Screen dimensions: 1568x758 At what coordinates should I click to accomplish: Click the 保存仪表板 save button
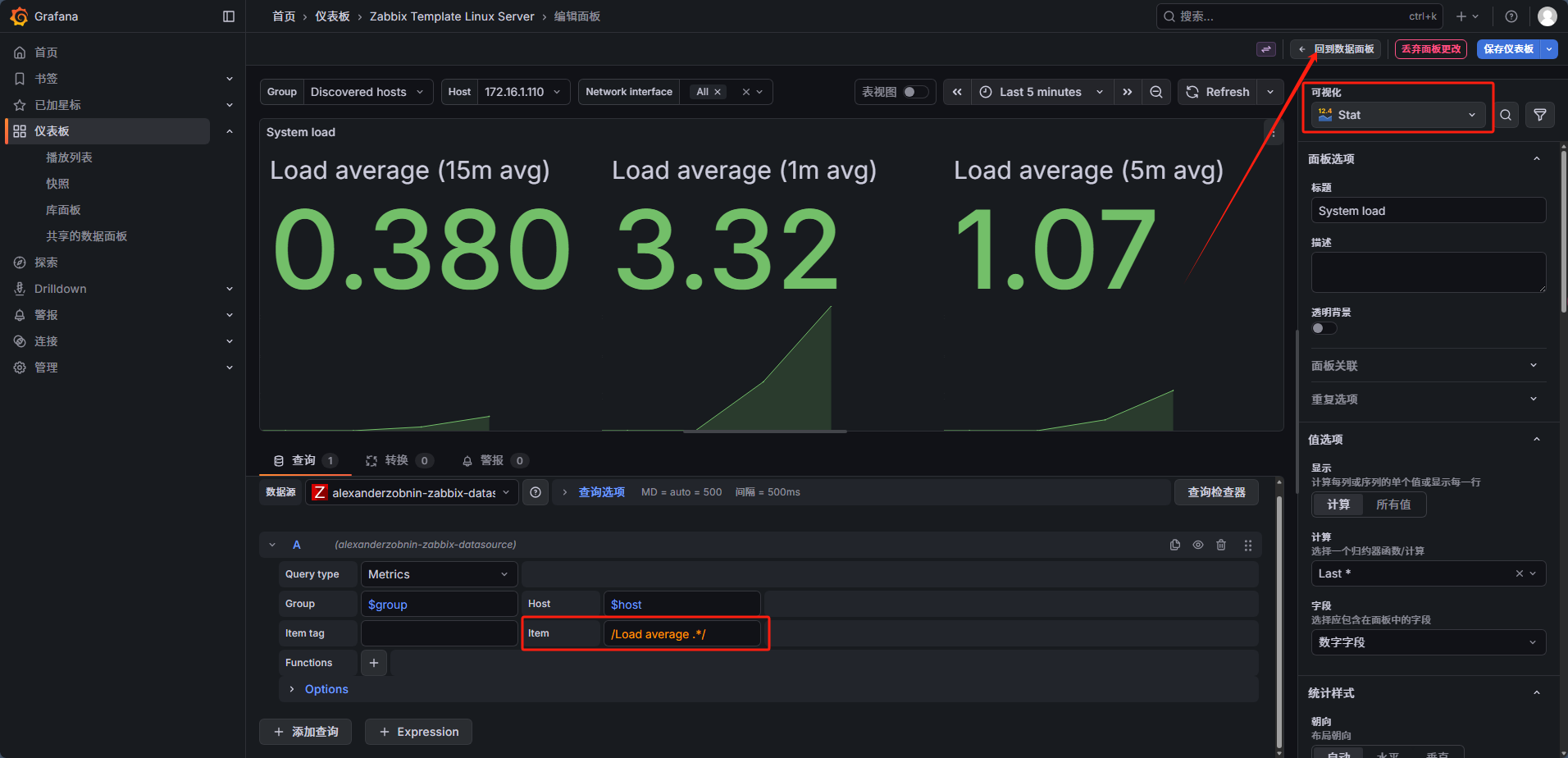tap(1509, 49)
